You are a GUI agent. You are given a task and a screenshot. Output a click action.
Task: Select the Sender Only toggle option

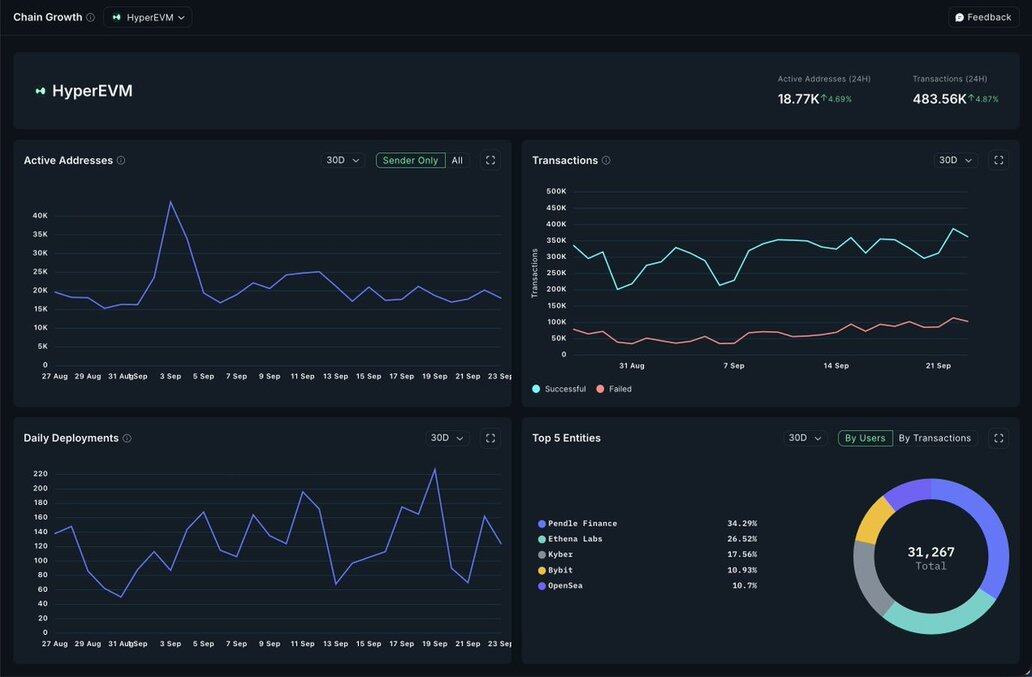click(410, 161)
